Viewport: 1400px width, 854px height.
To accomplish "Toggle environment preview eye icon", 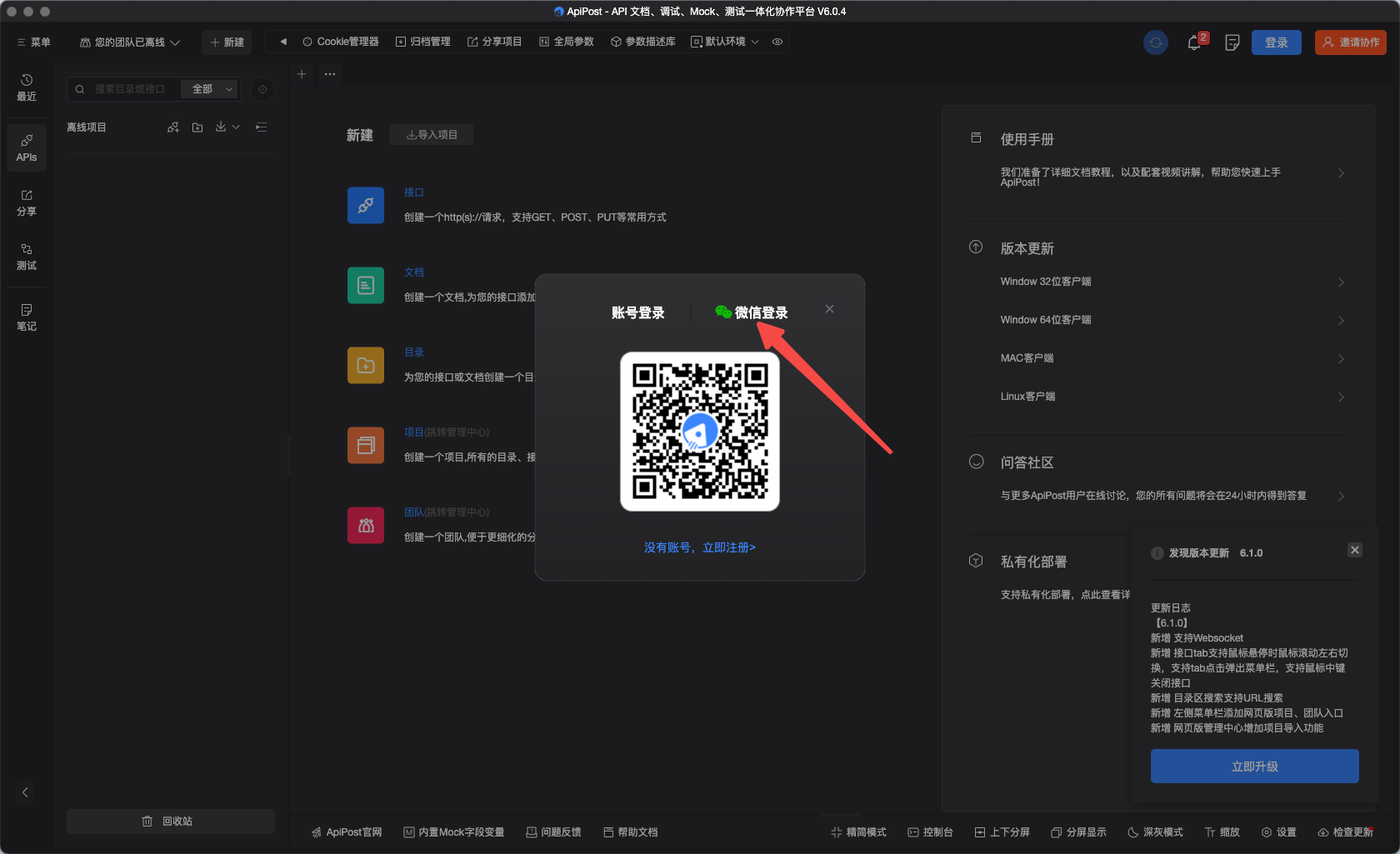I will coord(777,42).
